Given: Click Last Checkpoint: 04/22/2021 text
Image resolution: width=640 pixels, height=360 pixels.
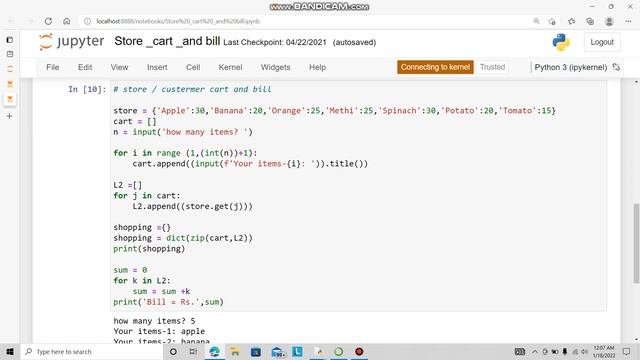Looking at the screenshot, I should pyautogui.click(x=275, y=42).
